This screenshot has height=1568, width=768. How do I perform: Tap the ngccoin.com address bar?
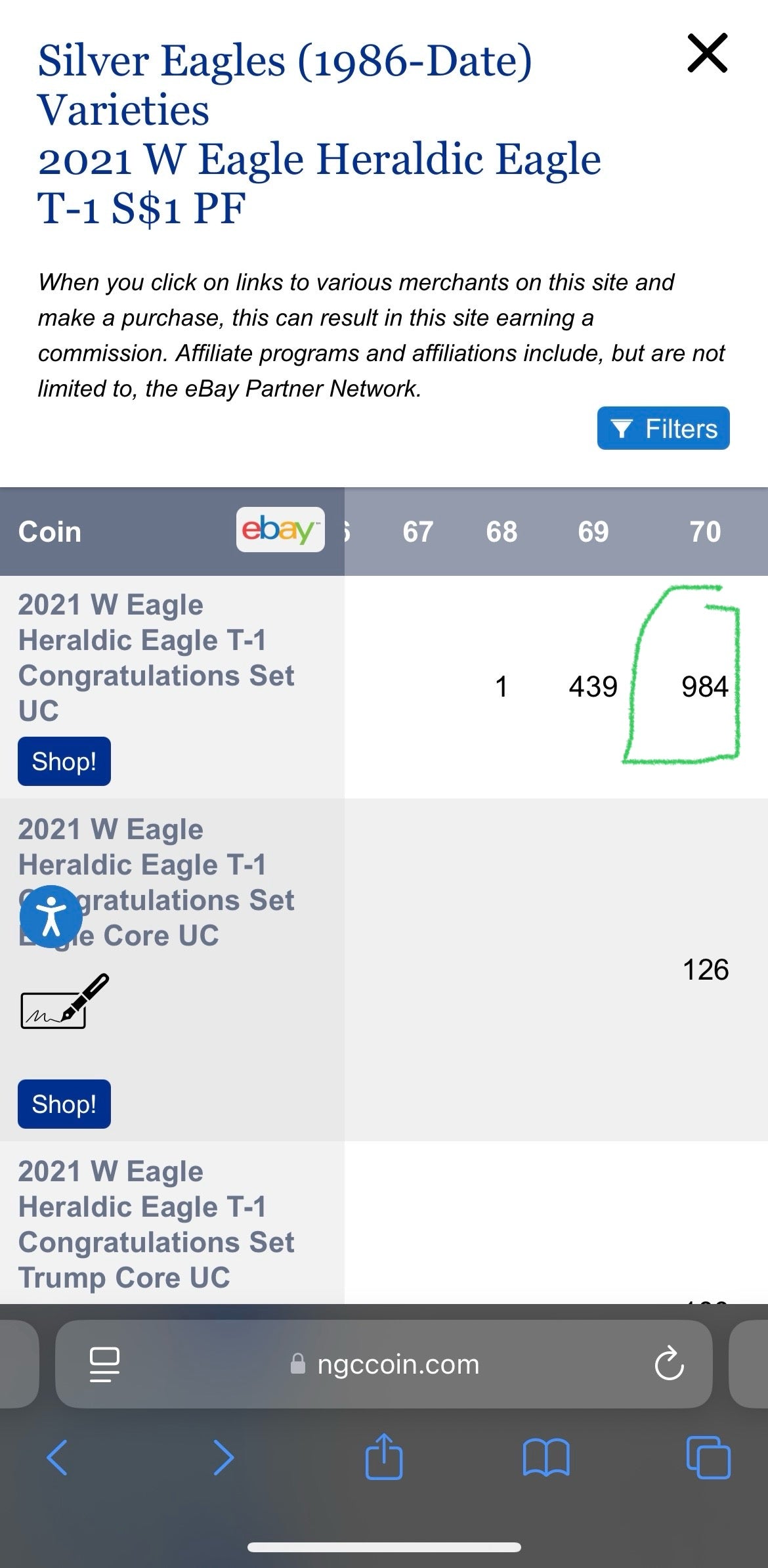(398, 1364)
